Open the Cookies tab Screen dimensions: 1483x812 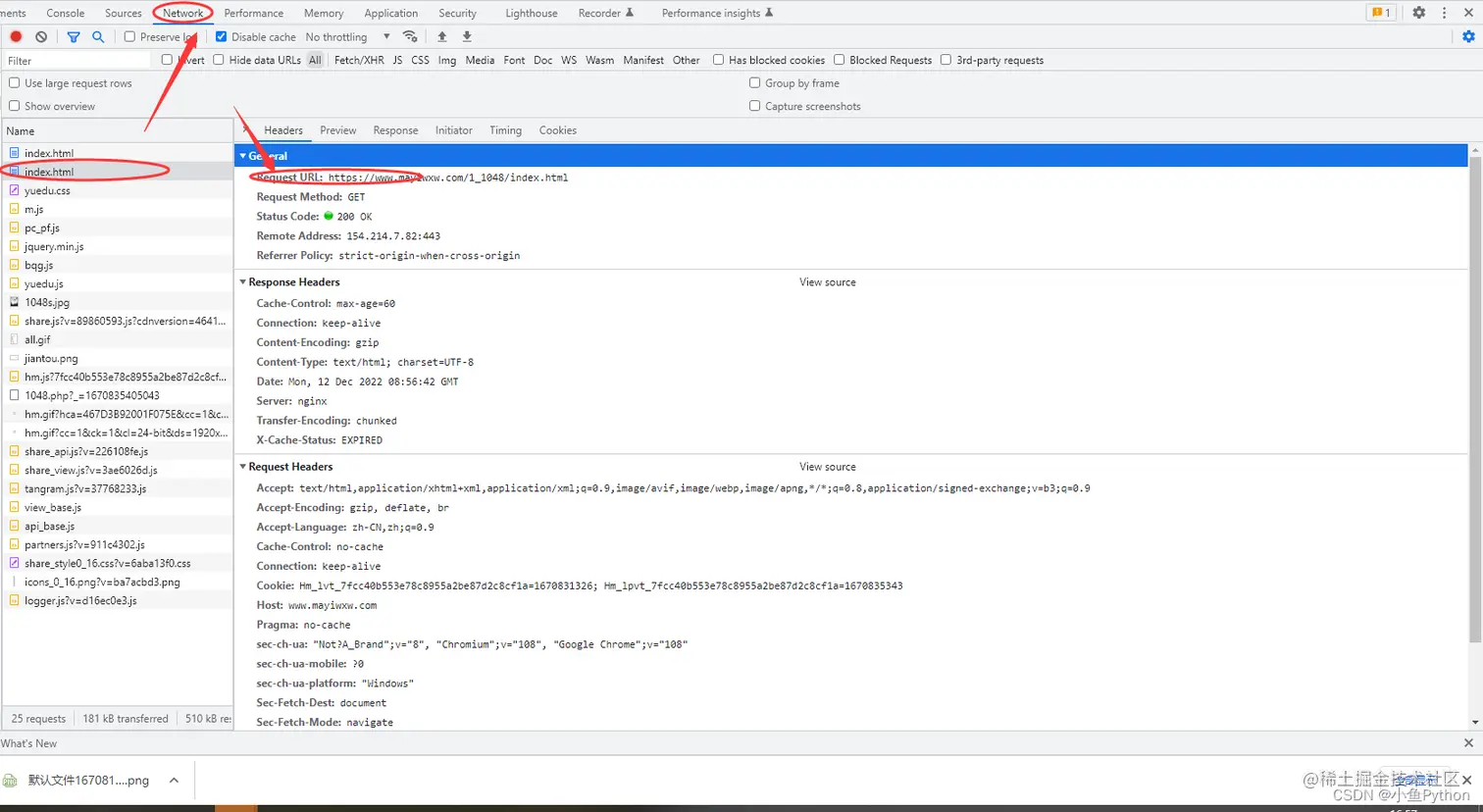click(x=558, y=130)
